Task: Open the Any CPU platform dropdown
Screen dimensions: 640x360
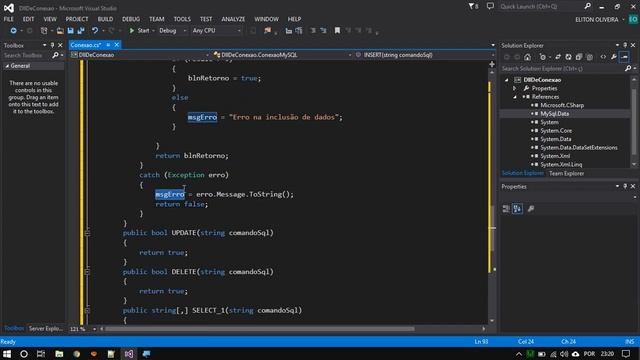Action: (216, 31)
